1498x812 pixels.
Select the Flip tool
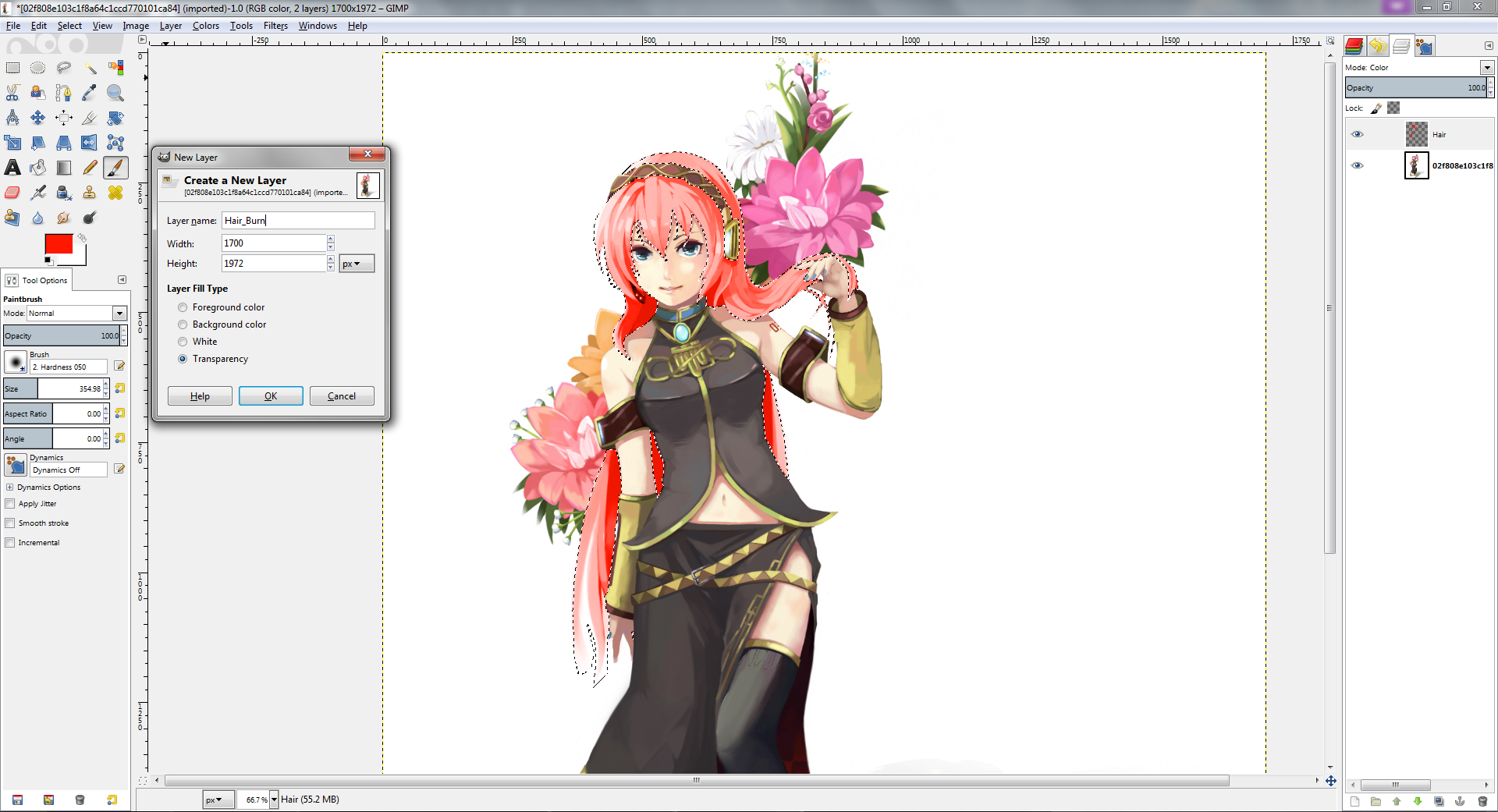click(x=90, y=143)
